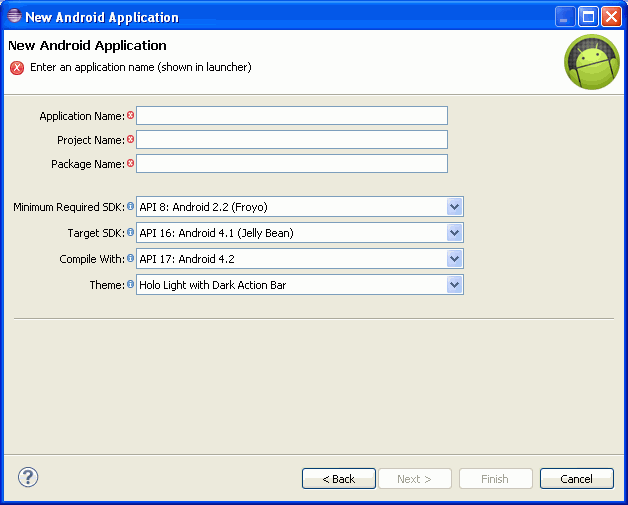Click the help question mark icon

point(28,478)
